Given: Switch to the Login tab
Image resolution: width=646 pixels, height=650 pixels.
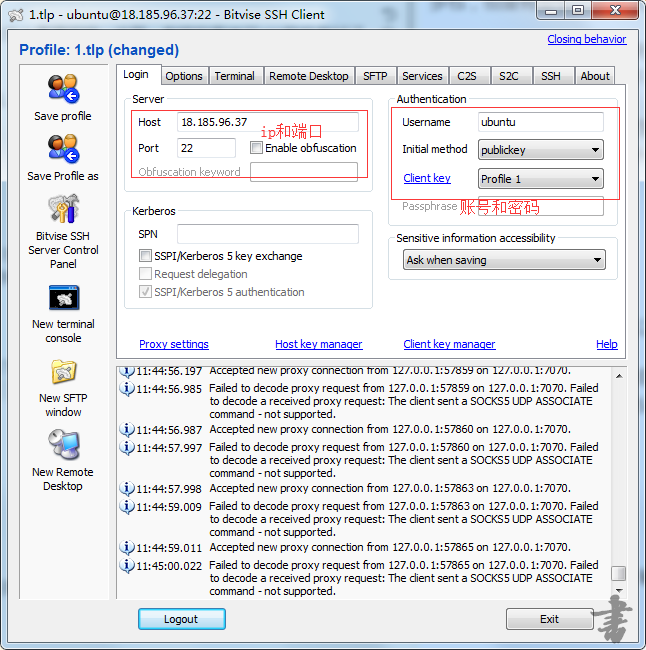Looking at the screenshot, I should (x=138, y=75).
